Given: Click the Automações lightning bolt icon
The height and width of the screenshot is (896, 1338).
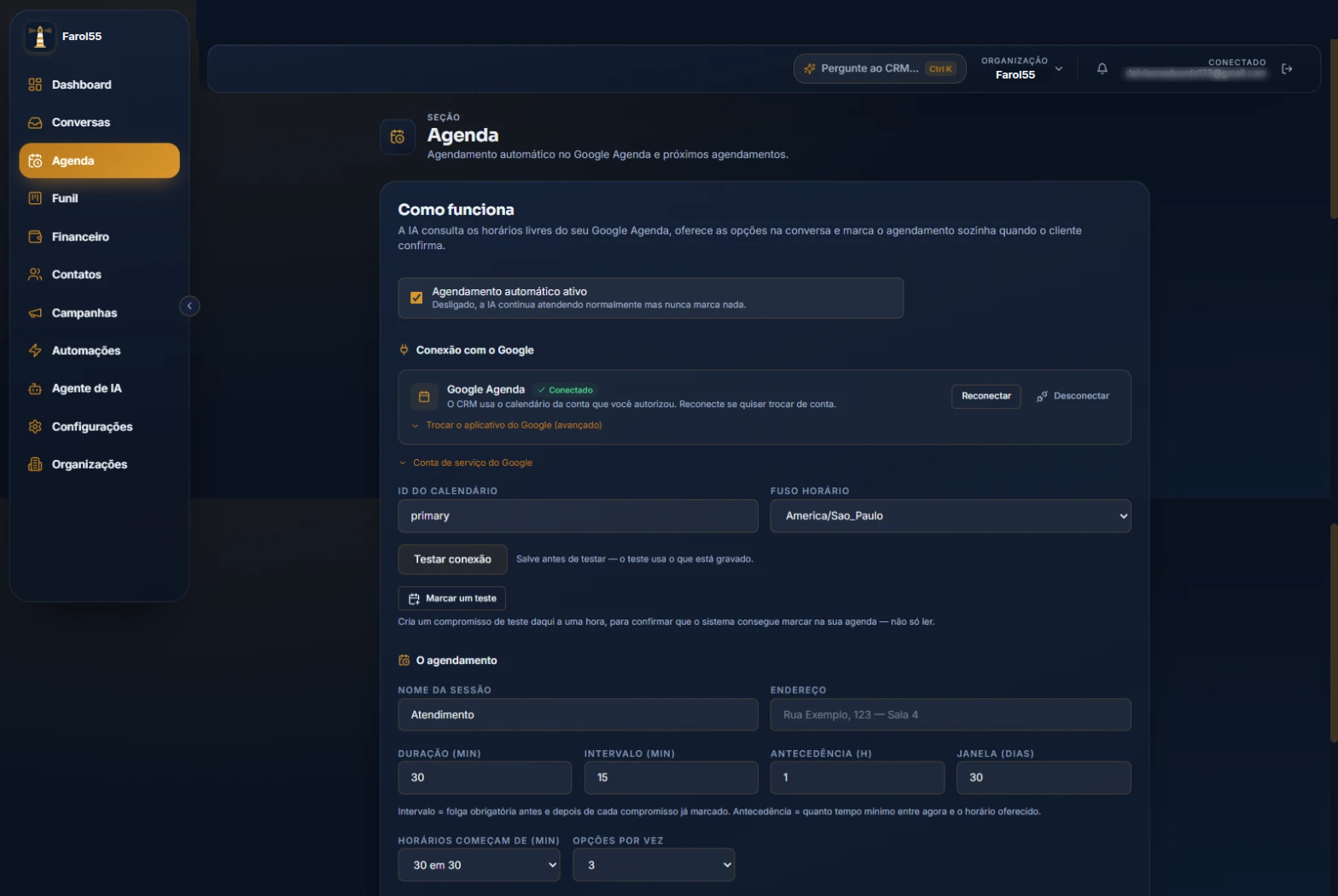Looking at the screenshot, I should [35, 351].
